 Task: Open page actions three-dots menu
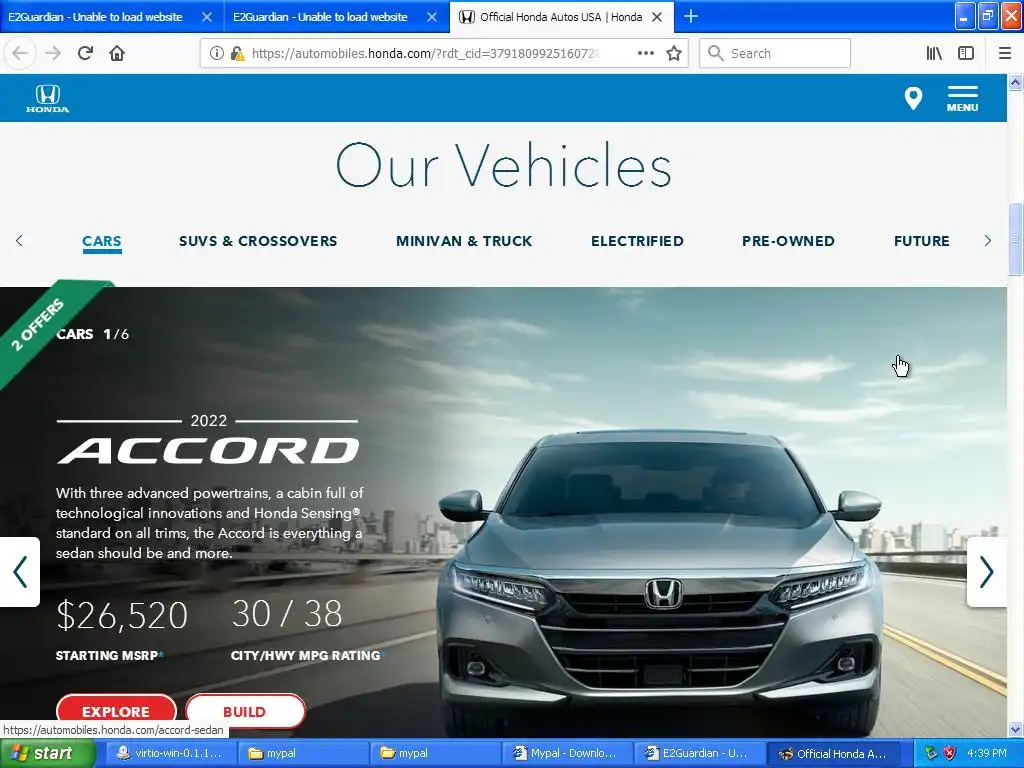pyautogui.click(x=645, y=53)
